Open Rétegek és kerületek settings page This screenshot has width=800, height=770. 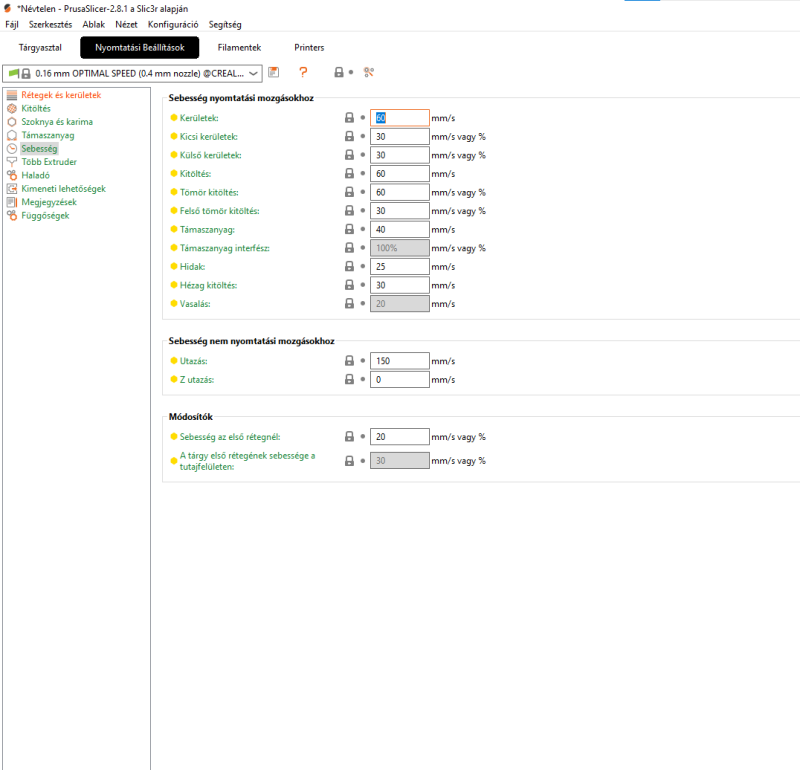[x=61, y=95]
